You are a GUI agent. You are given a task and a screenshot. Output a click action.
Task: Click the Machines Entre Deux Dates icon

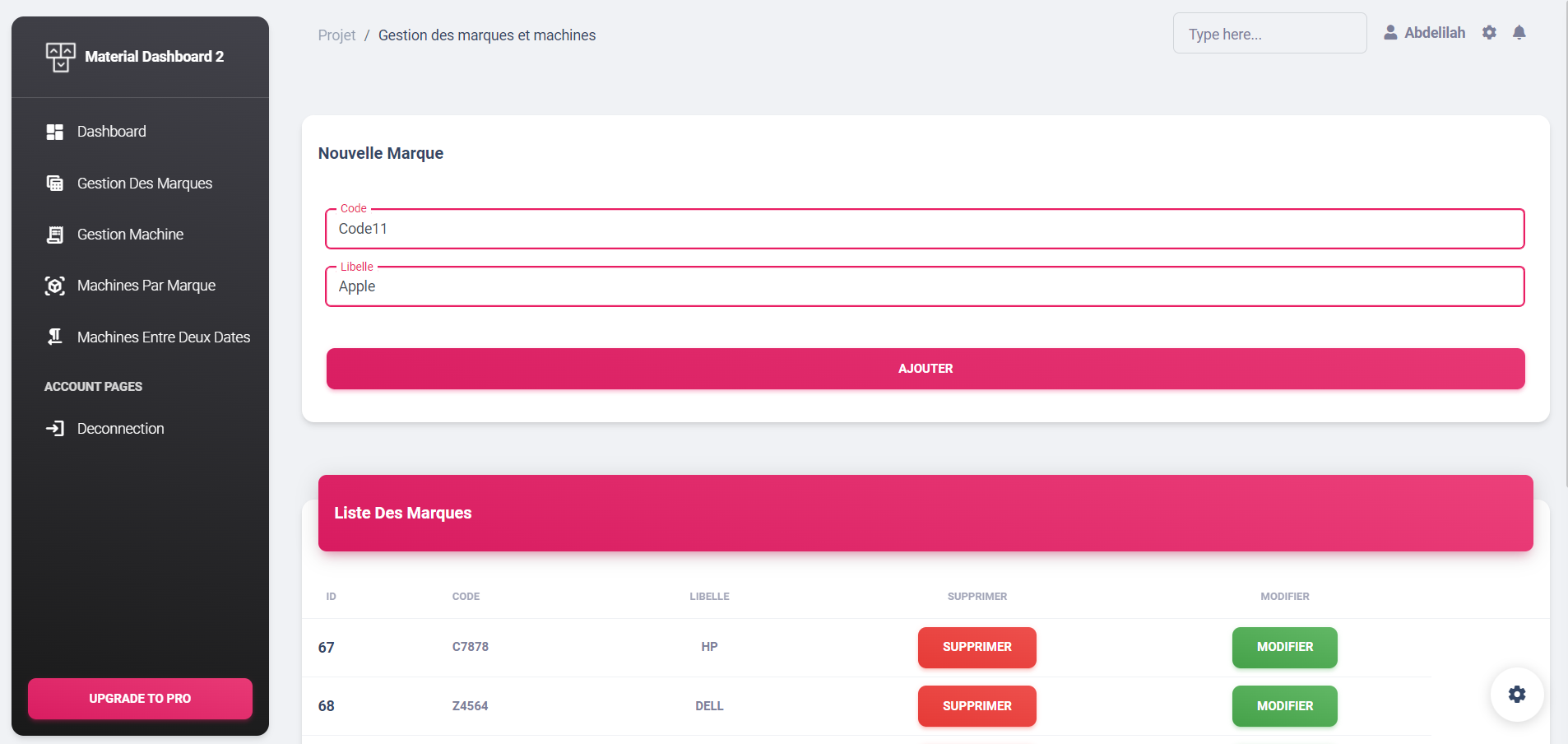55,337
